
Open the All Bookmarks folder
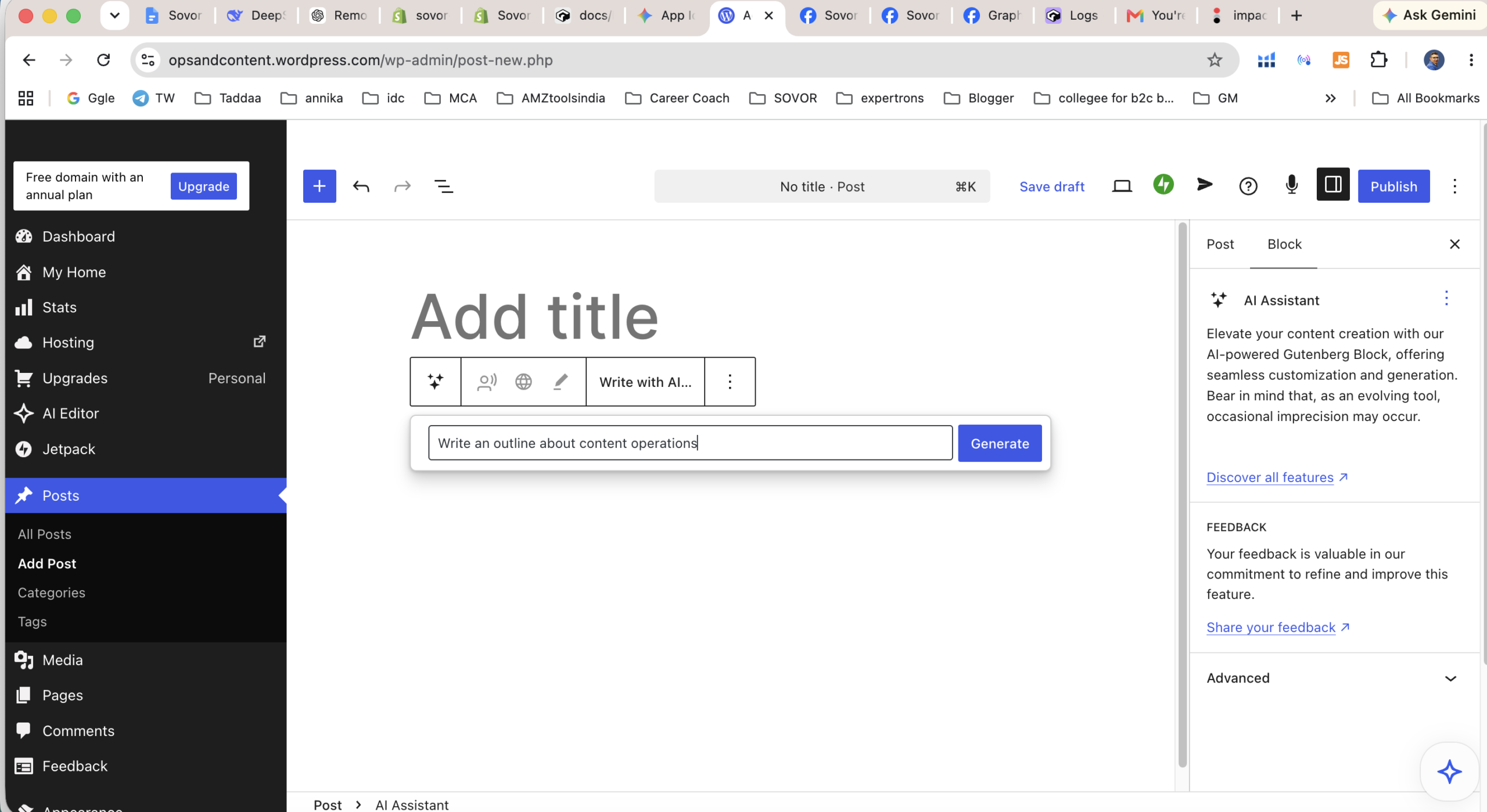[1425, 98]
